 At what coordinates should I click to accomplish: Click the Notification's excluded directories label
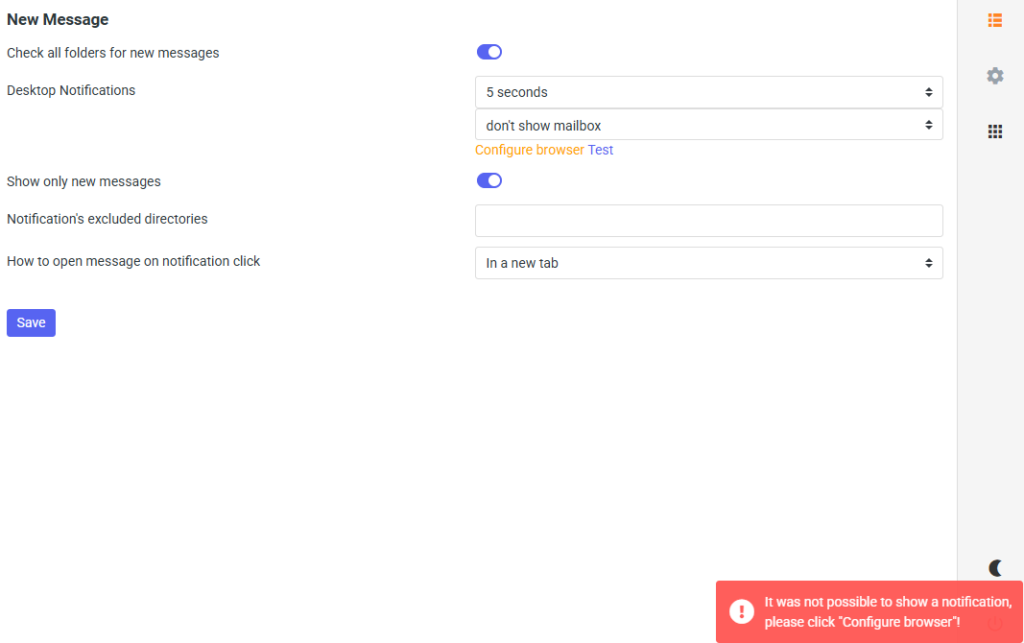(107, 219)
